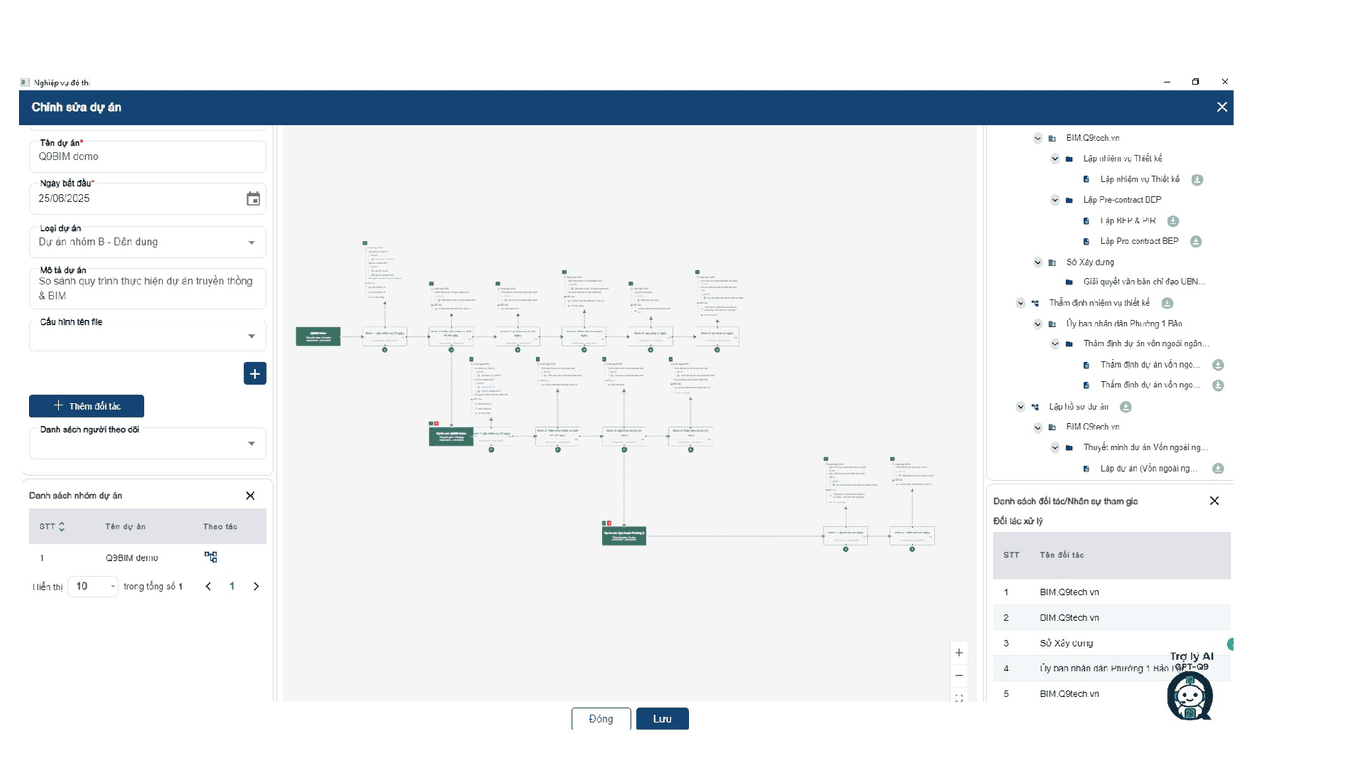
Task: Open the 'Loại dự án' dropdown
Action: (251, 242)
